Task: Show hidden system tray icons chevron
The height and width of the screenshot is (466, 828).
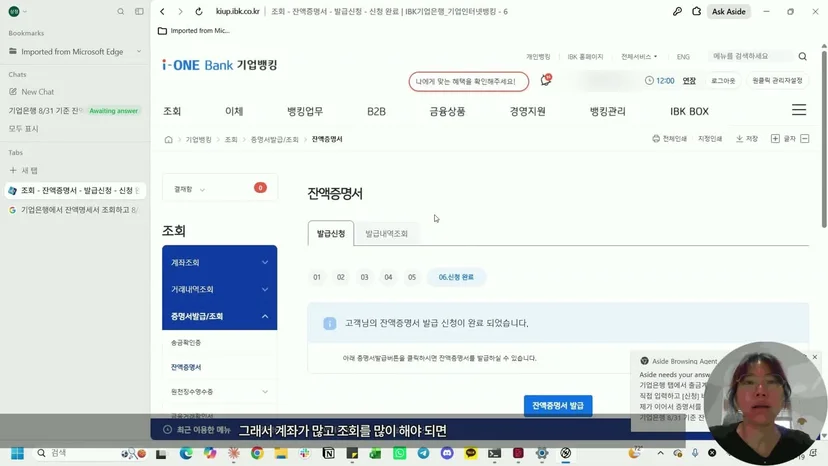Action: 660,453
